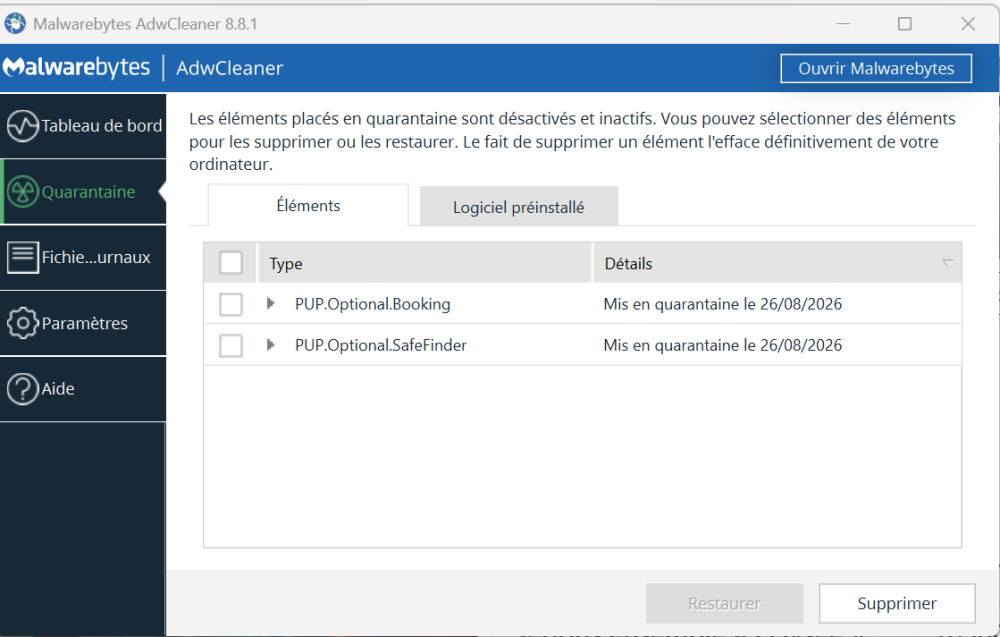Screen dimensions: 1000x637
Task: Click the Aide question mark icon
Action: pos(23,389)
